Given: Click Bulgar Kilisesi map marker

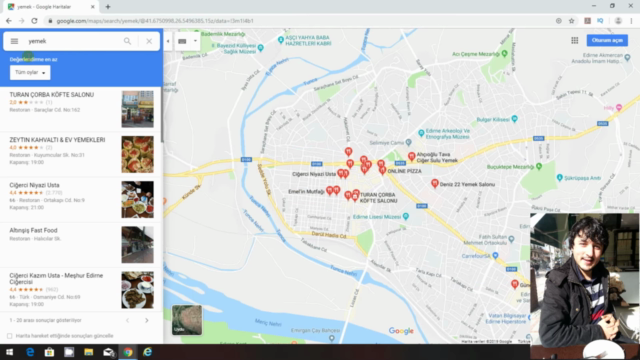Looking at the screenshot, I should coord(514,119).
